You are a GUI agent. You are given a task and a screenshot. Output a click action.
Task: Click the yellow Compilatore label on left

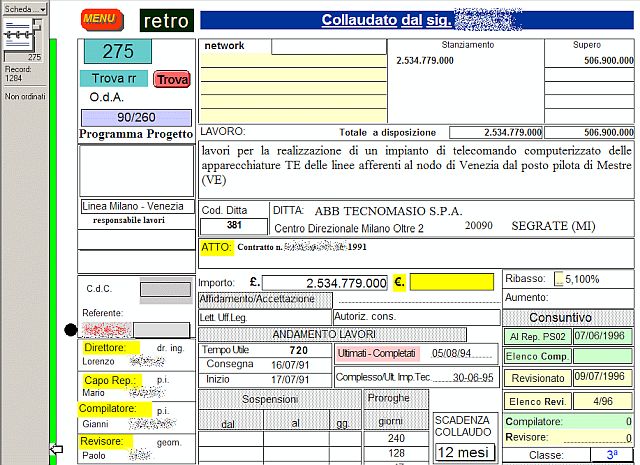click(115, 409)
